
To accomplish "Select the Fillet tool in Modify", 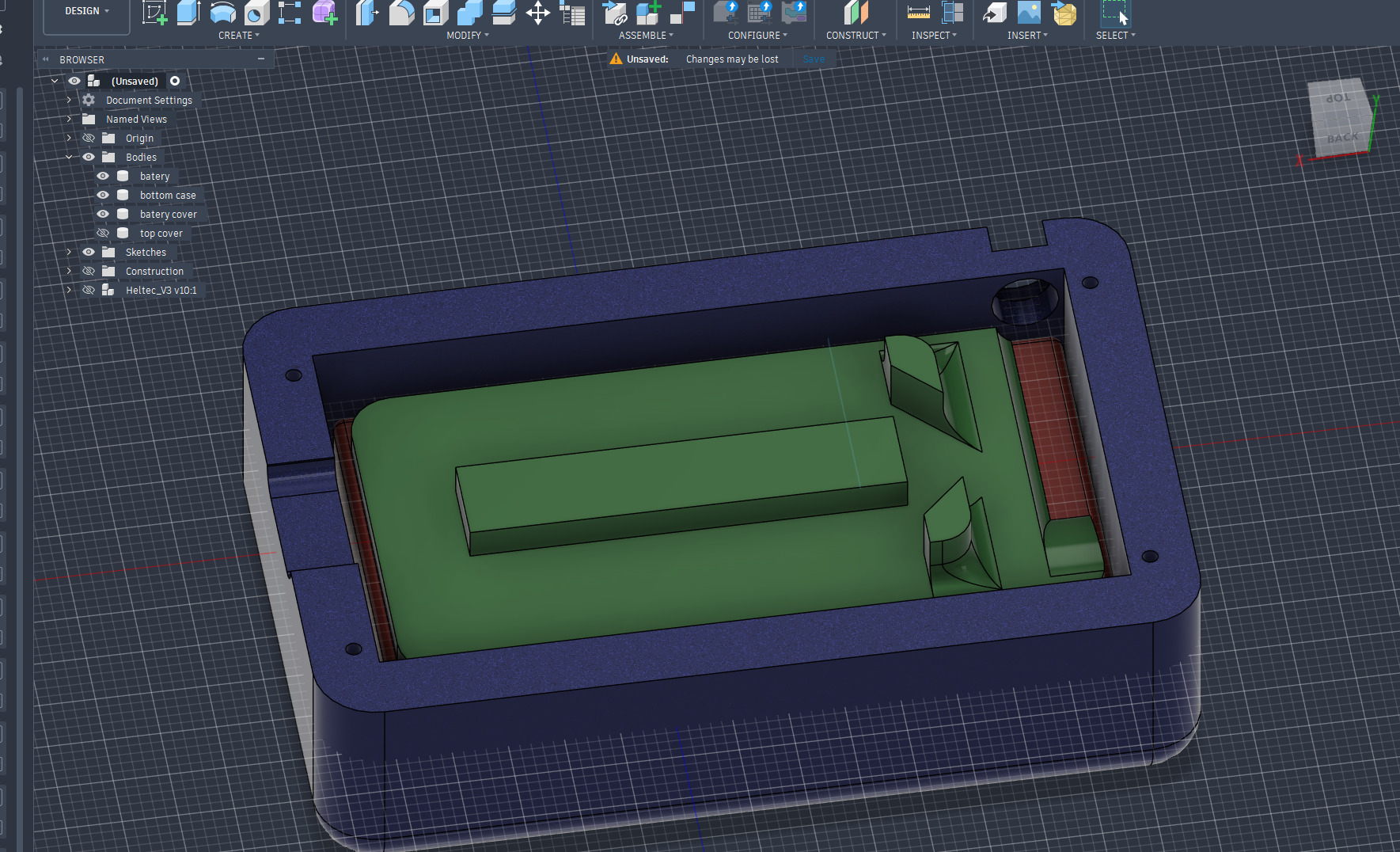I will click(401, 13).
